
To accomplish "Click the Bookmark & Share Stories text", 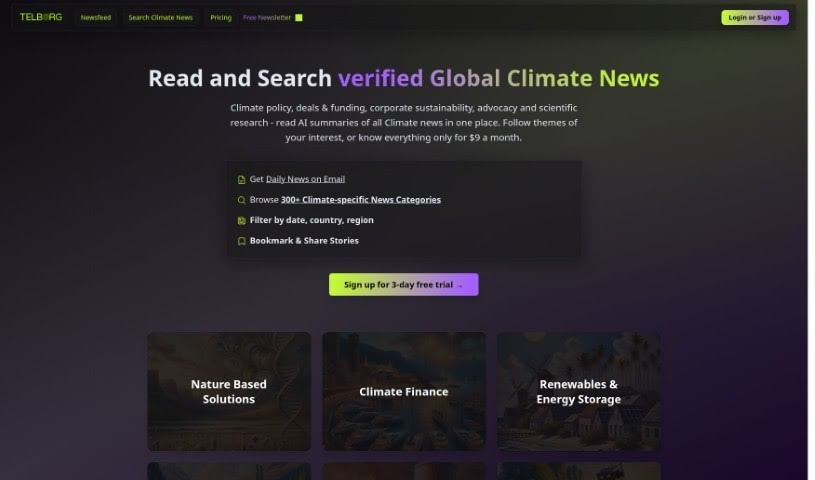I will (304, 241).
